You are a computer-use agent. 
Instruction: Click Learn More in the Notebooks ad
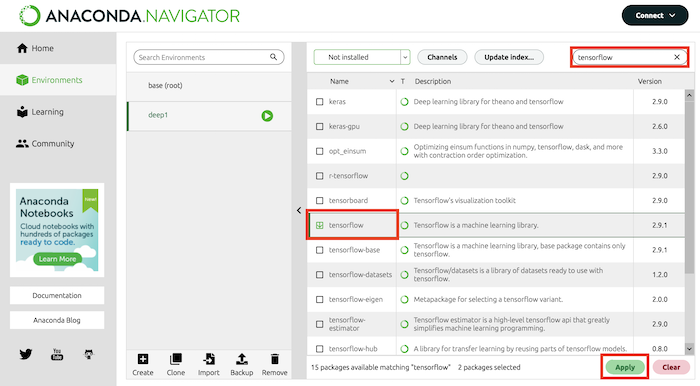[x=57, y=259]
